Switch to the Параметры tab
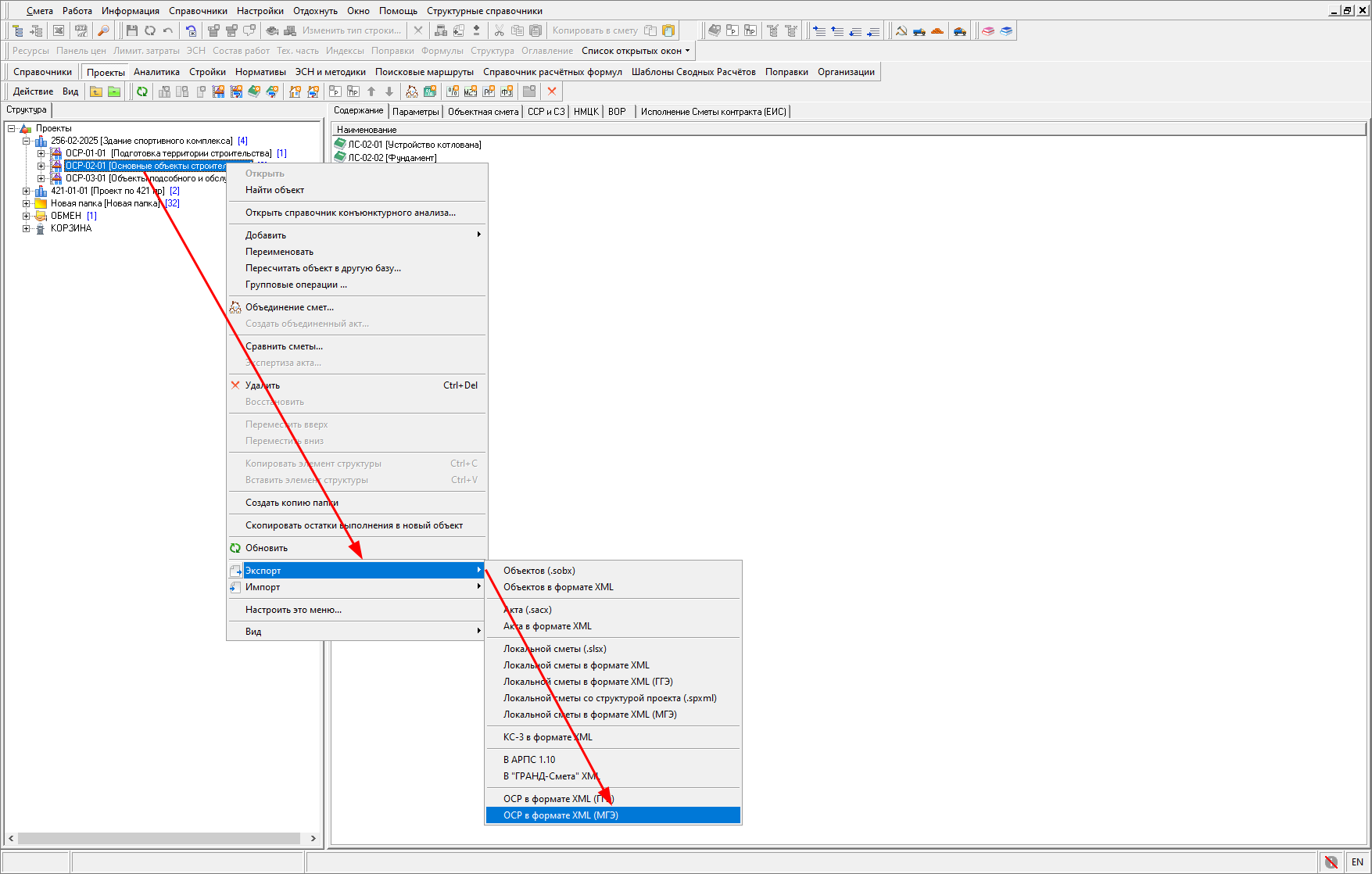Image resolution: width=1372 pixels, height=874 pixels. point(415,112)
